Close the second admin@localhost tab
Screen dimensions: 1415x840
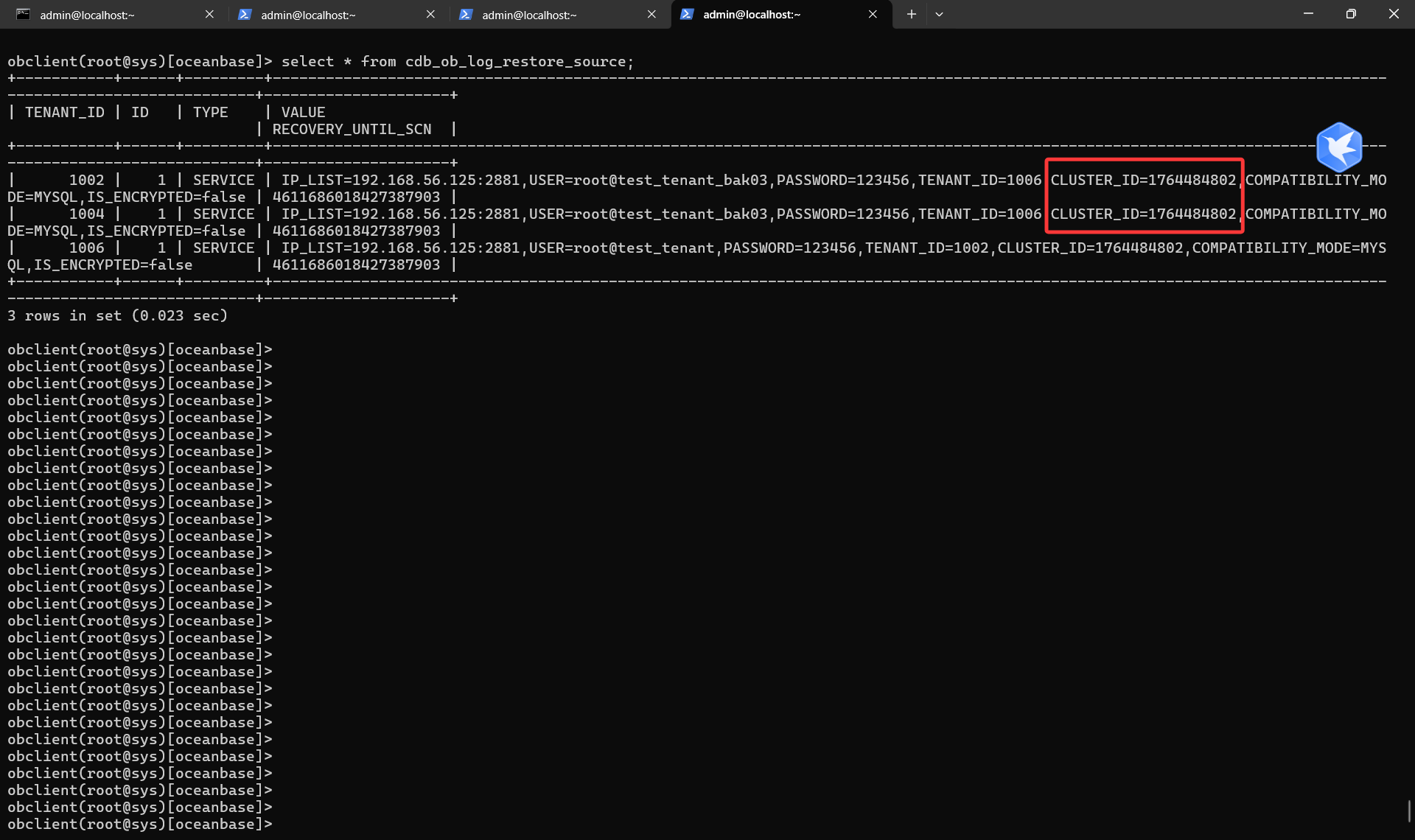[x=430, y=14]
